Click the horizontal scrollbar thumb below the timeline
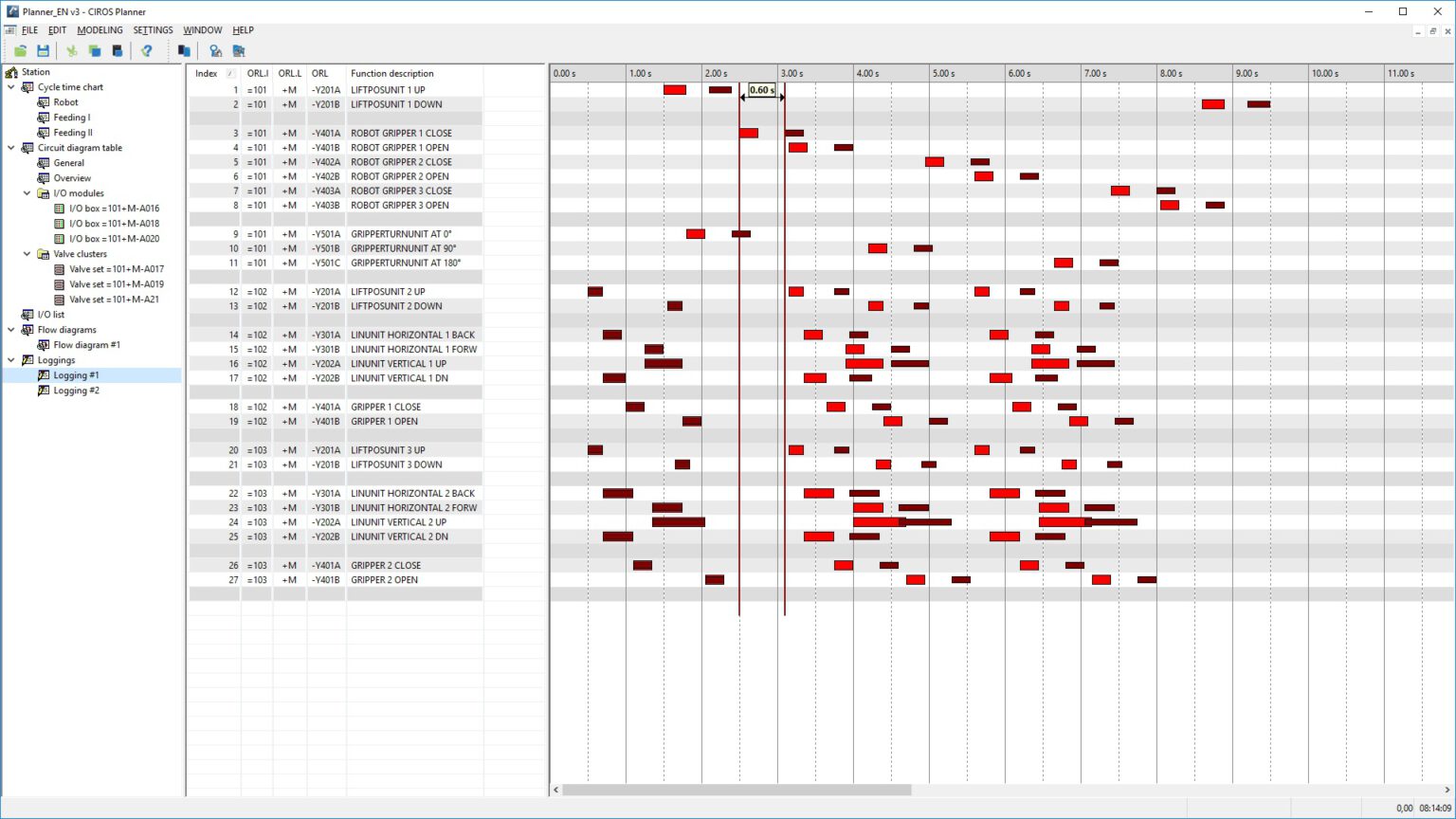The width and height of the screenshot is (1456, 819). pyautogui.click(x=737, y=790)
